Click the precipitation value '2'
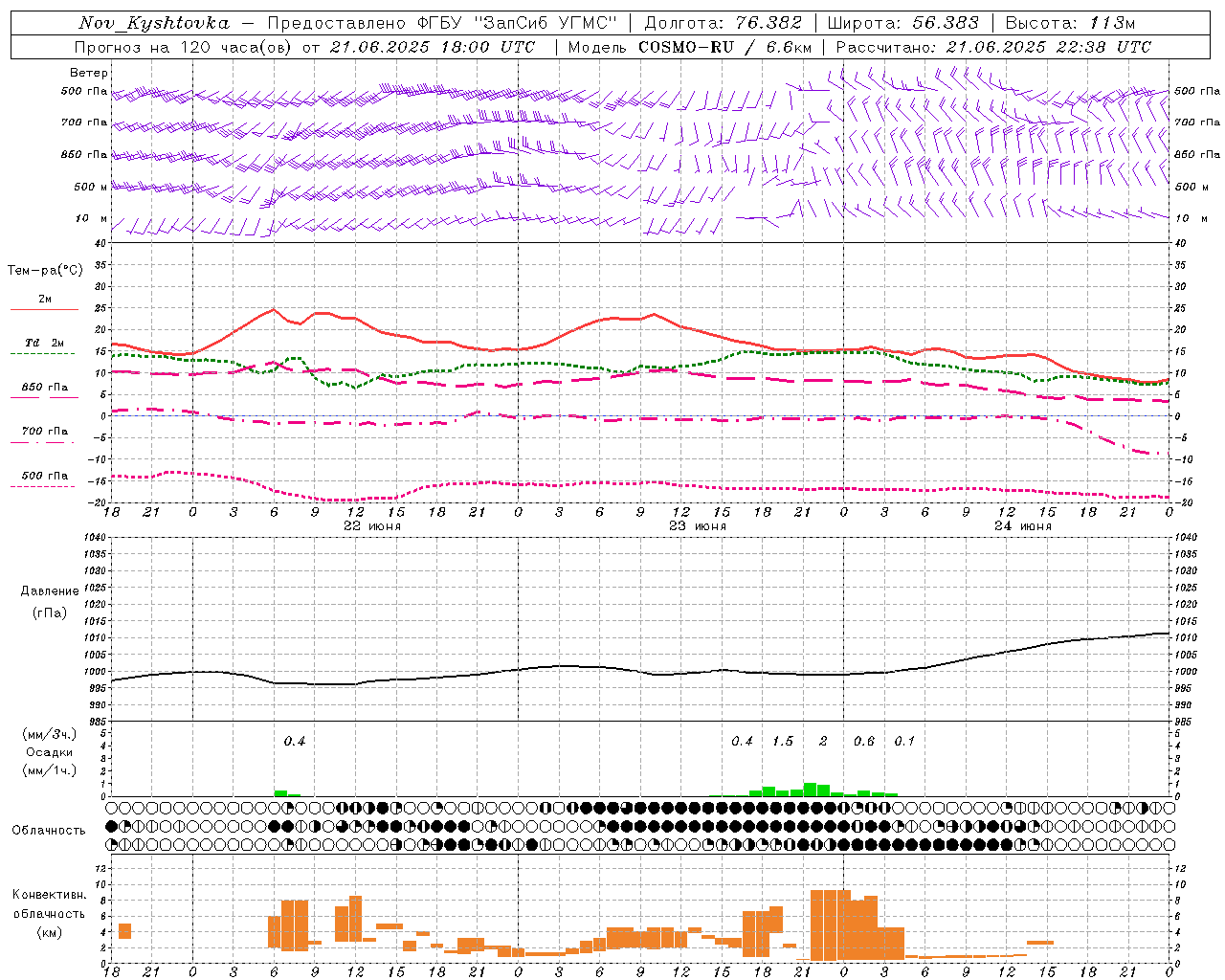The height and width of the screenshot is (980, 1225). coord(823,742)
